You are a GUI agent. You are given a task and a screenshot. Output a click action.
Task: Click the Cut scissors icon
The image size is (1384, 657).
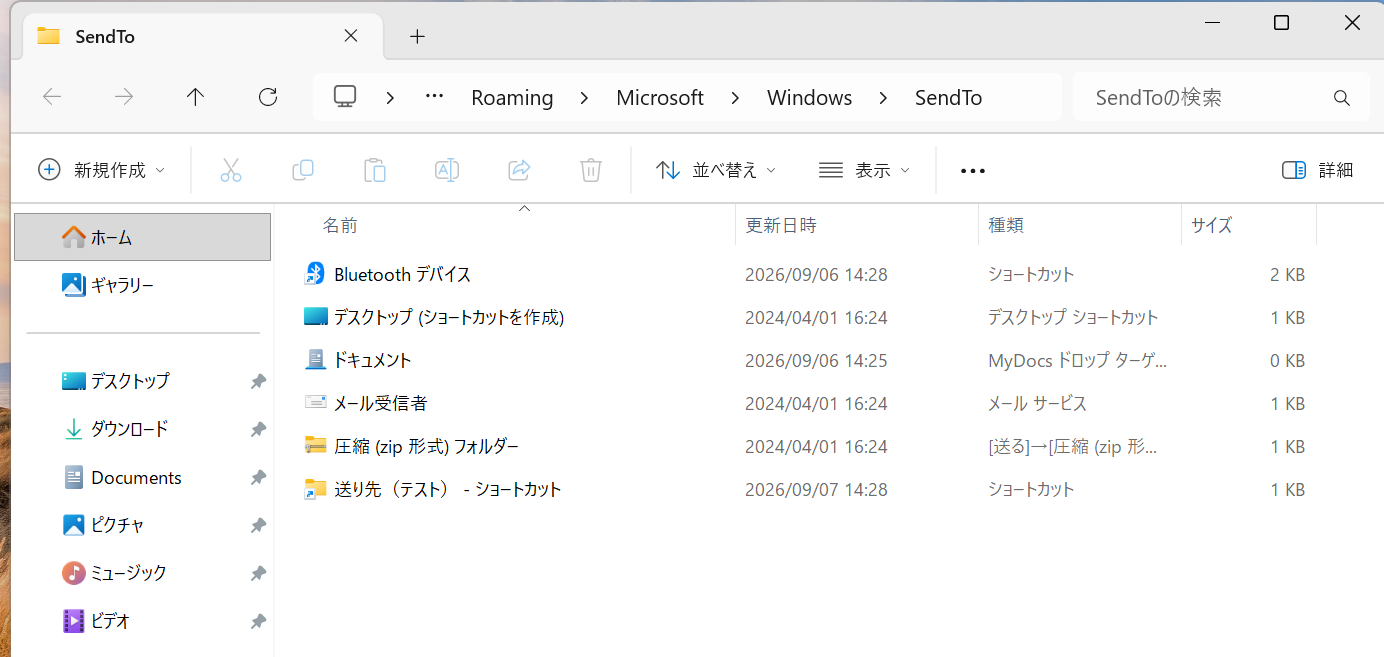(231, 170)
